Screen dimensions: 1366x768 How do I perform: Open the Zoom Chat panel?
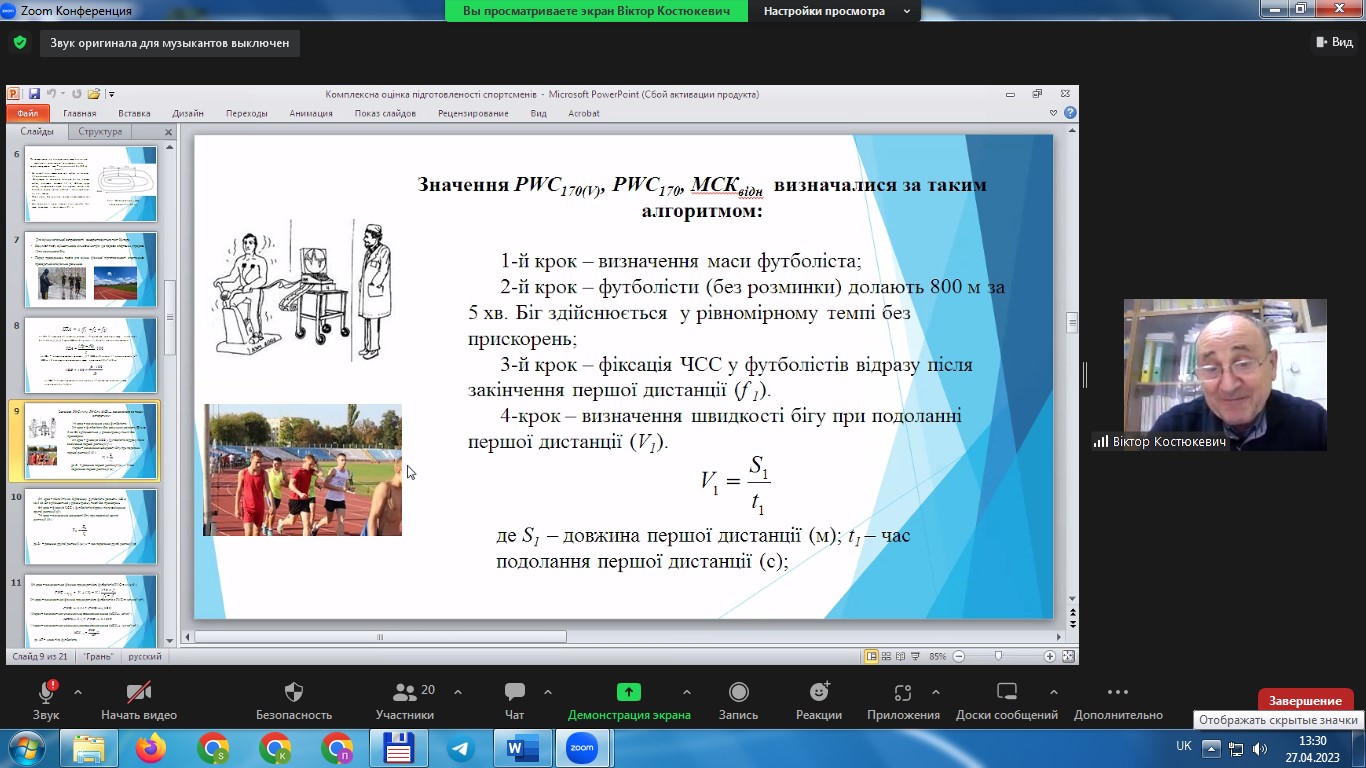[515, 693]
